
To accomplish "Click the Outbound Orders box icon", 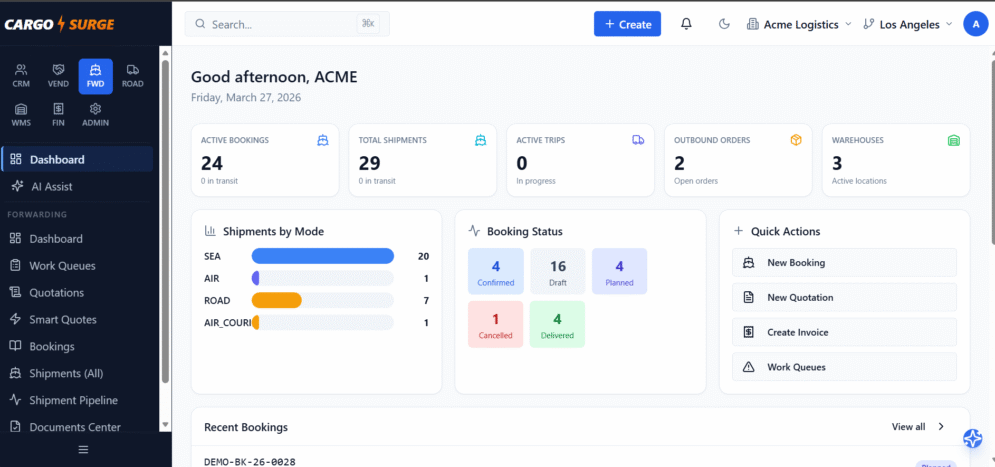I will (x=796, y=140).
